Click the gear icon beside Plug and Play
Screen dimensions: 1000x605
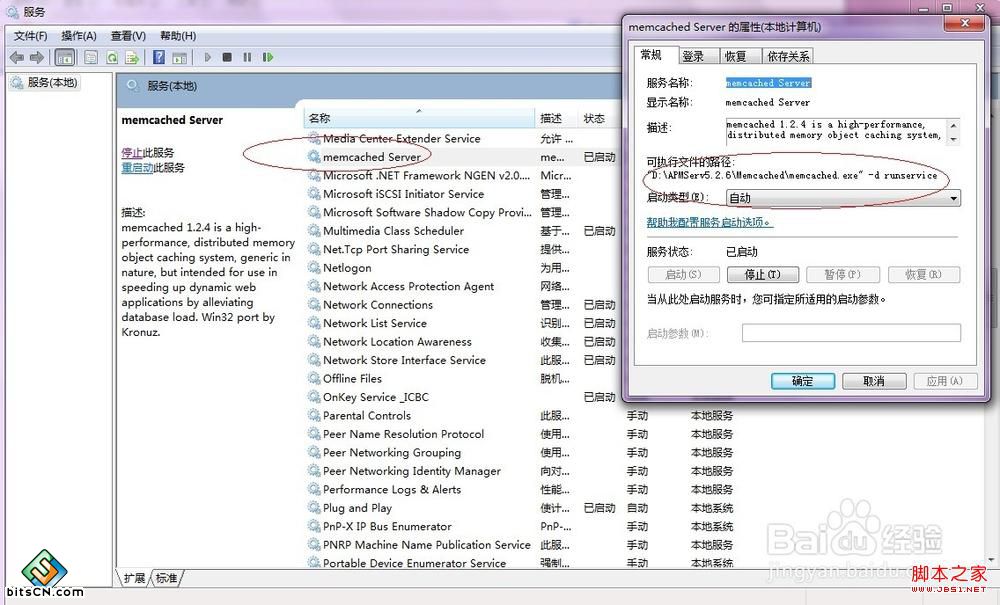(x=314, y=508)
